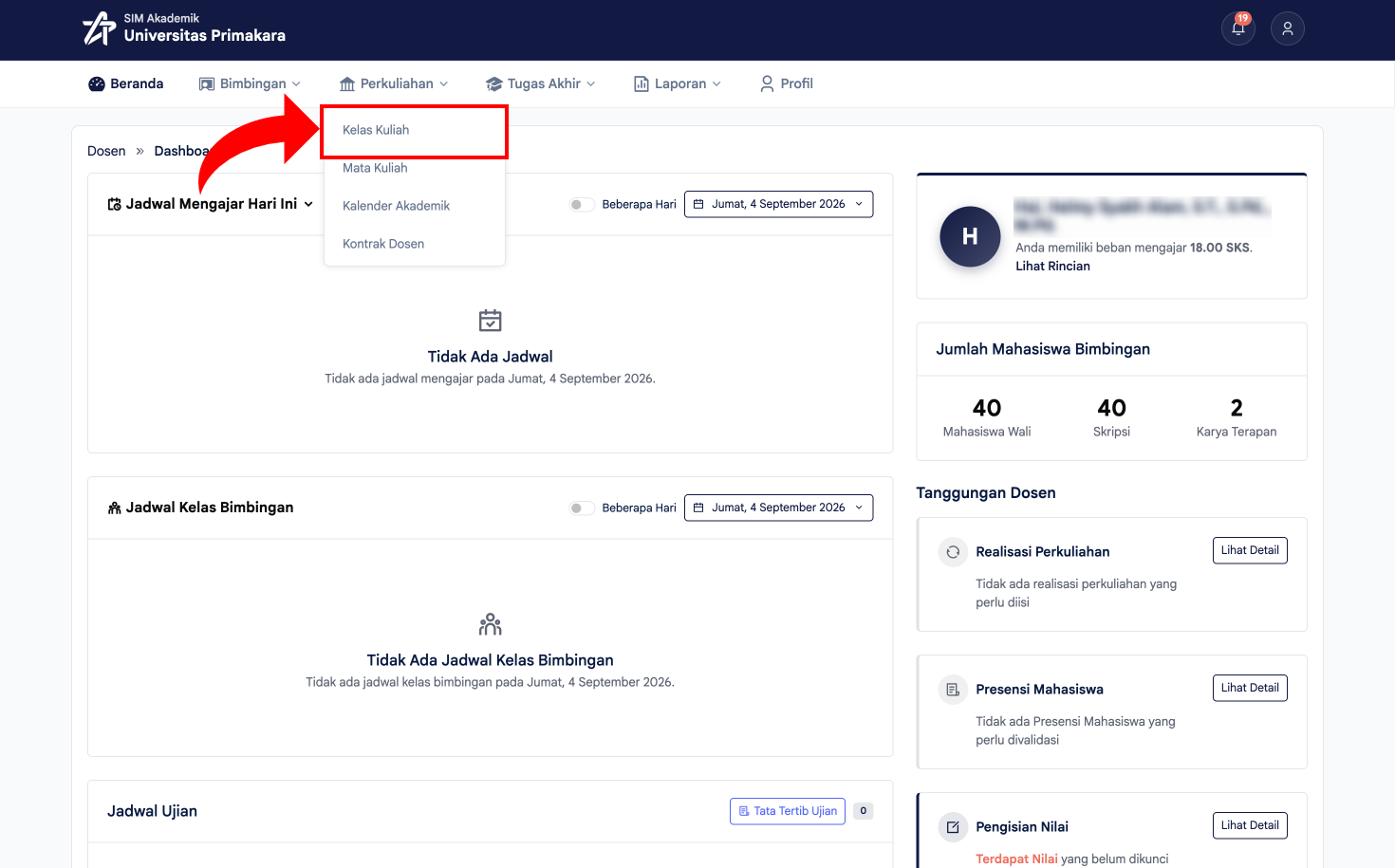Click the Terdapat Nilai warning text
The height and width of the screenshot is (868, 1395).
point(1016,859)
